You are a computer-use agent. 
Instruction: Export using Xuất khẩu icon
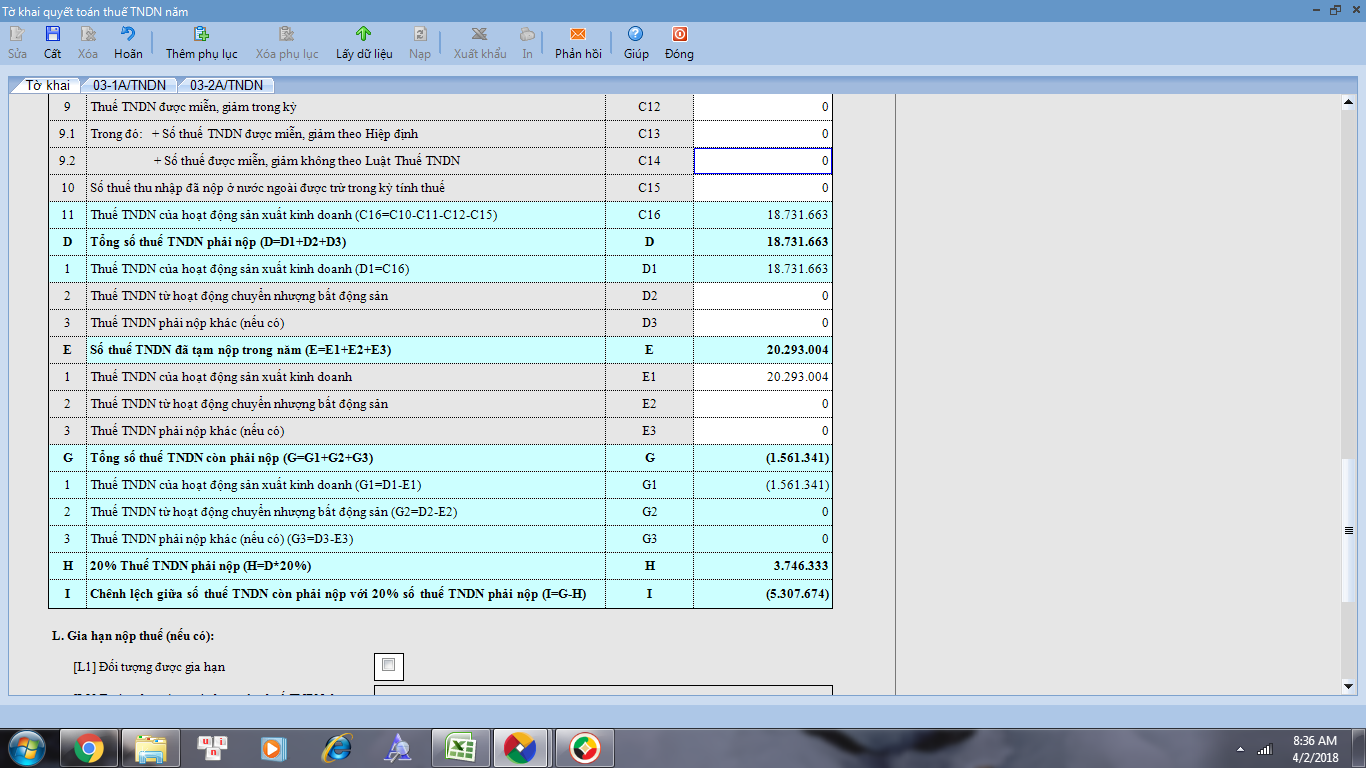480,34
